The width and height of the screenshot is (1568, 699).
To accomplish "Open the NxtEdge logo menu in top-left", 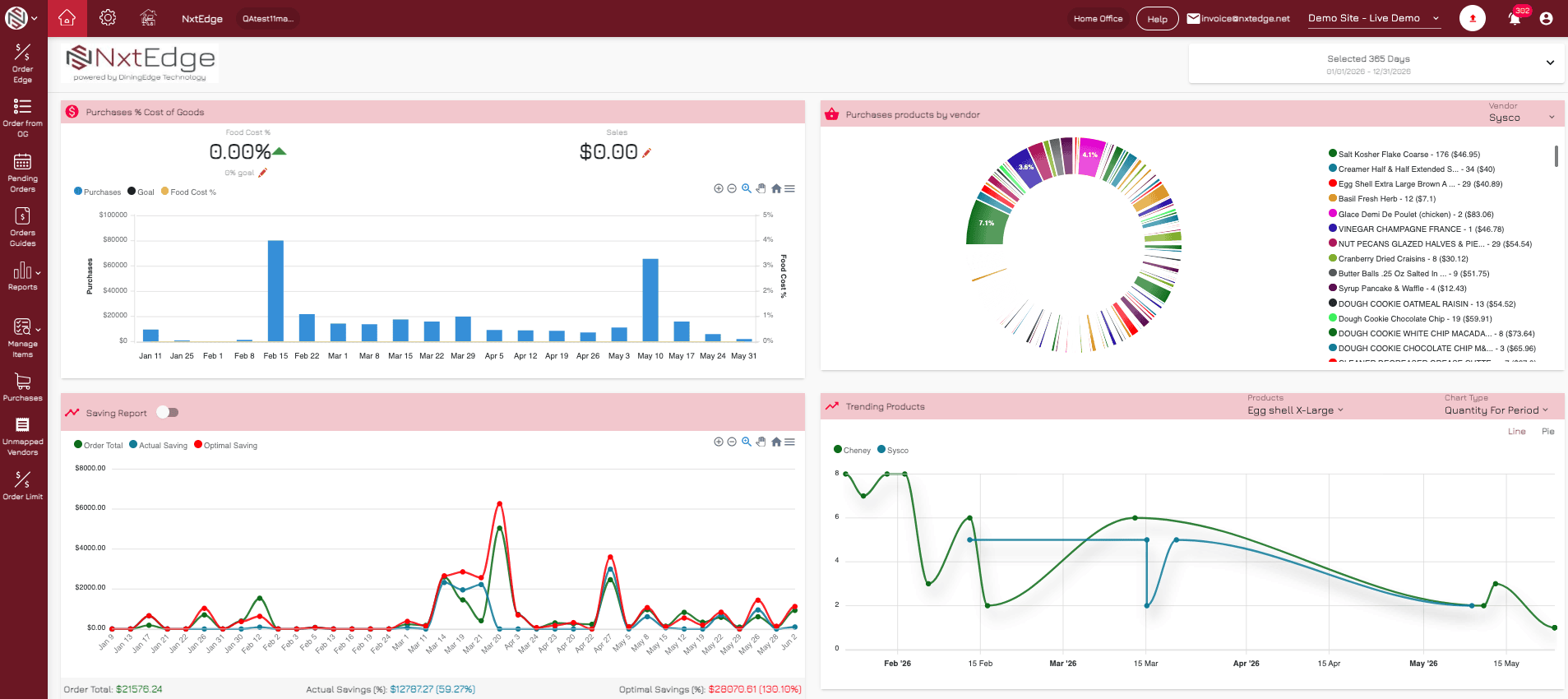I will tap(22, 18).
